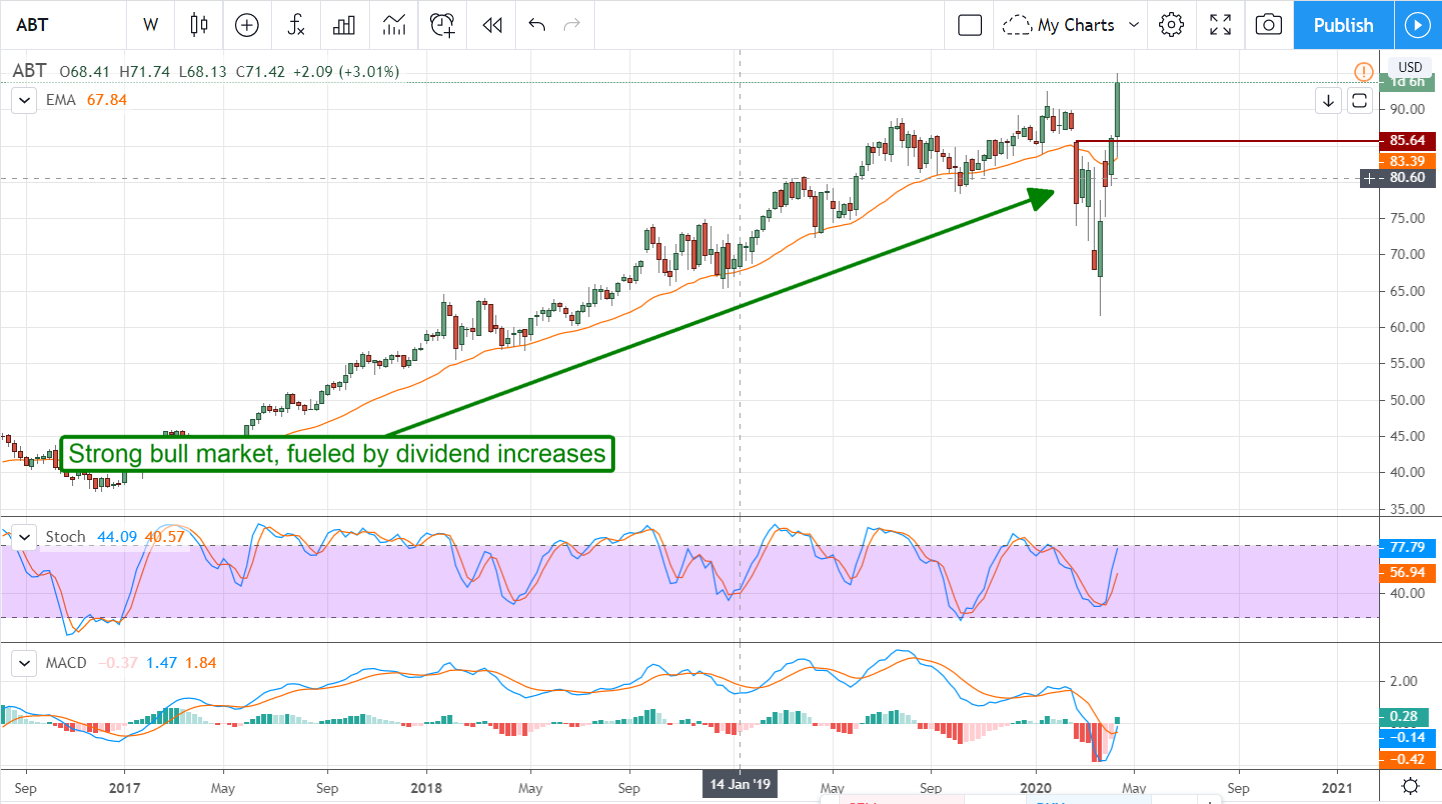Redo the last chart action

click(572, 25)
